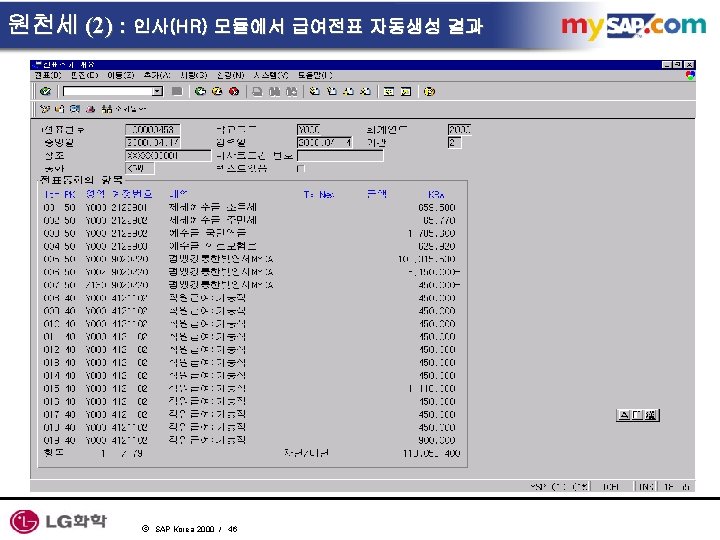Click the hat-shaped document header icon
720x540 pixels.
coord(90,109)
